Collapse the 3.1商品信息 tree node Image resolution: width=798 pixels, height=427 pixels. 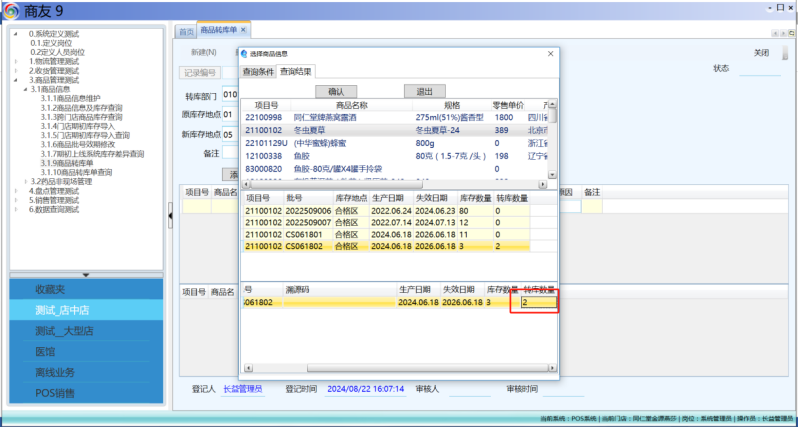click(x=25, y=89)
